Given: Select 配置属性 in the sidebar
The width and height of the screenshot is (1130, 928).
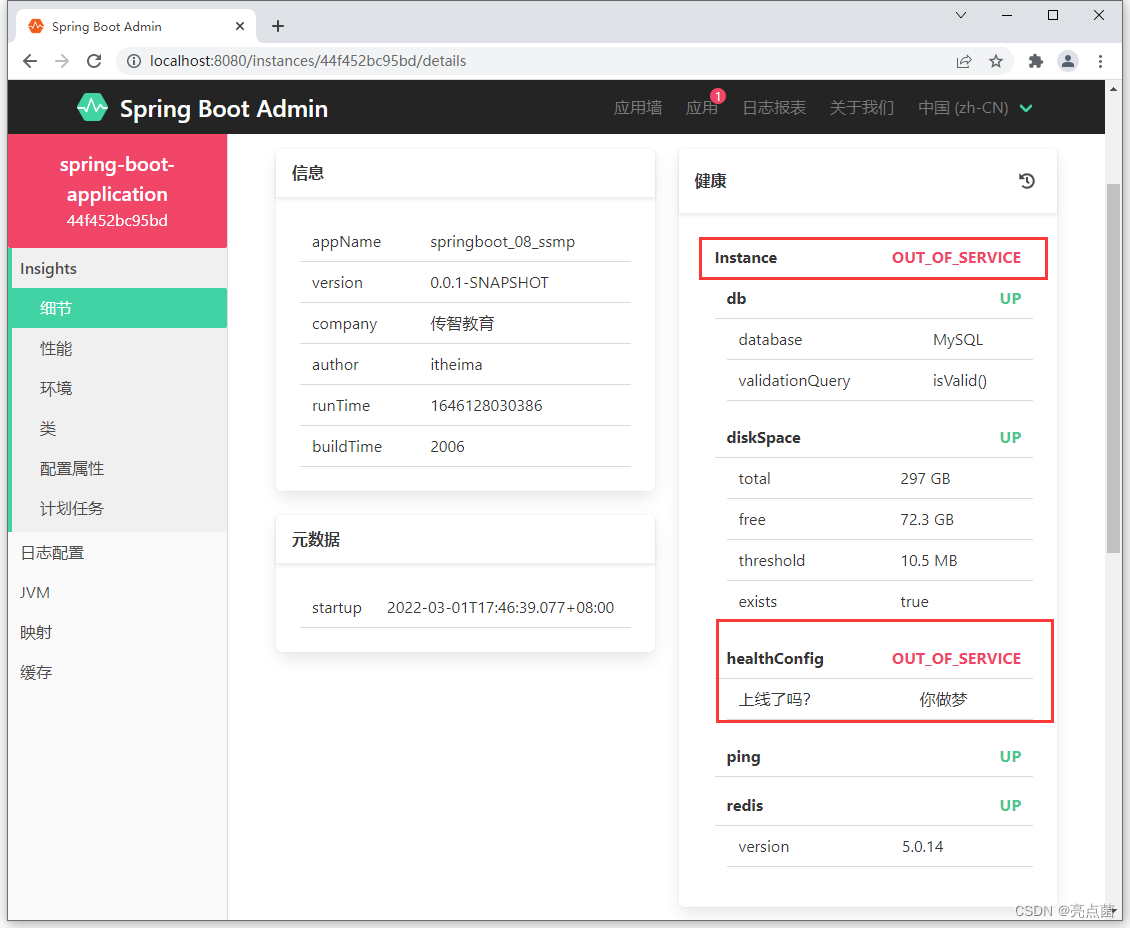Looking at the screenshot, I should (119, 468).
